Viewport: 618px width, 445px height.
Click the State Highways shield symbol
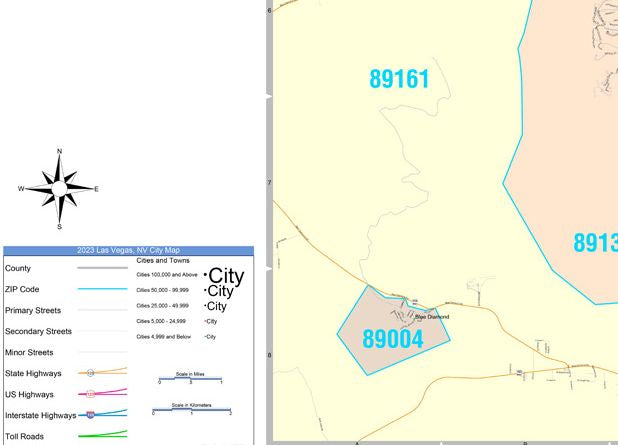click(x=91, y=373)
